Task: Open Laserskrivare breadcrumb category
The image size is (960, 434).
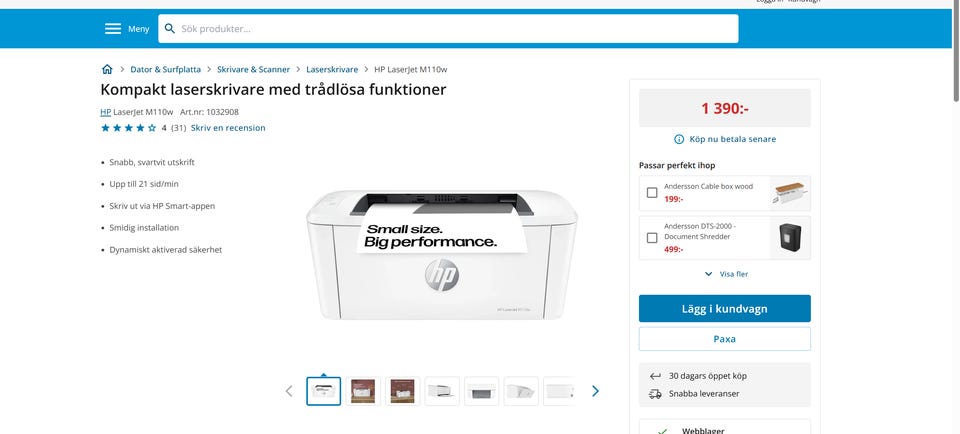Action: click(x=332, y=70)
